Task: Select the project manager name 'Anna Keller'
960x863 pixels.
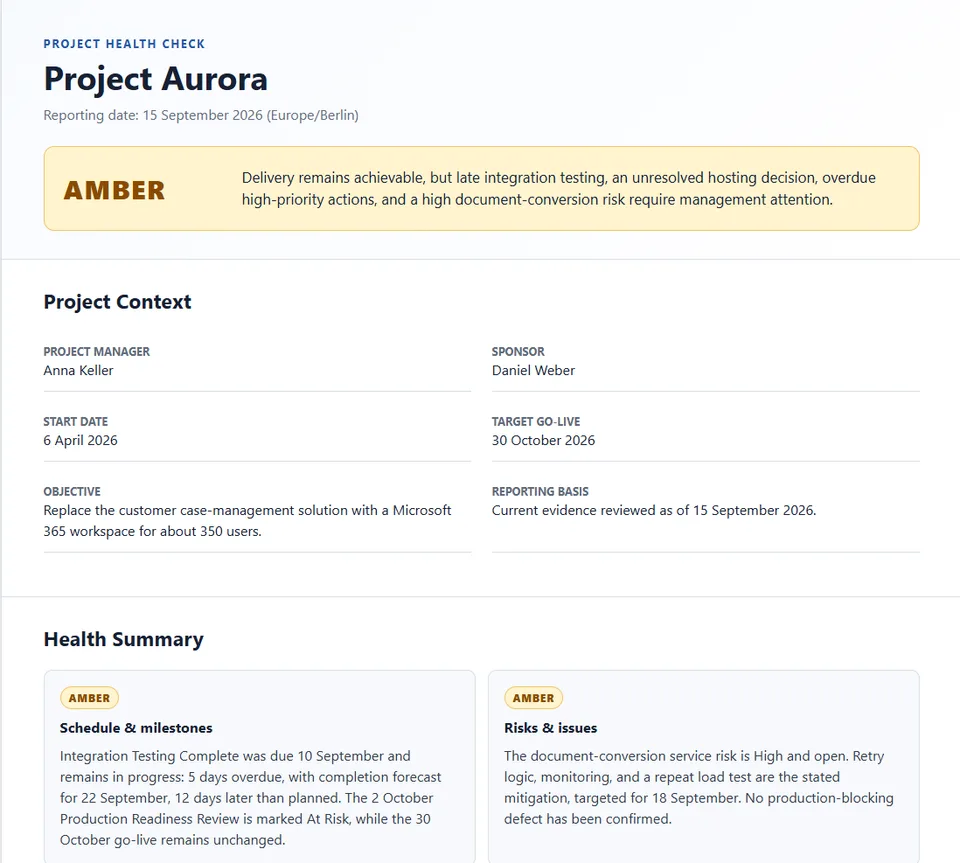Action: coord(78,370)
